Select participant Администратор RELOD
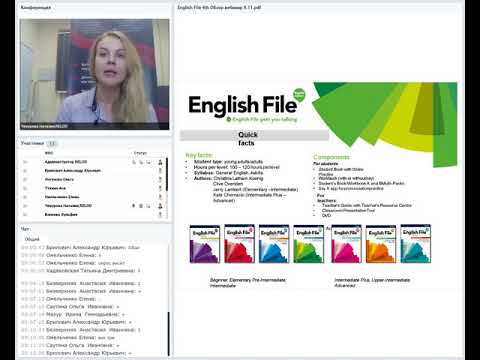Screen dimensions: 480x360 point(66,162)
